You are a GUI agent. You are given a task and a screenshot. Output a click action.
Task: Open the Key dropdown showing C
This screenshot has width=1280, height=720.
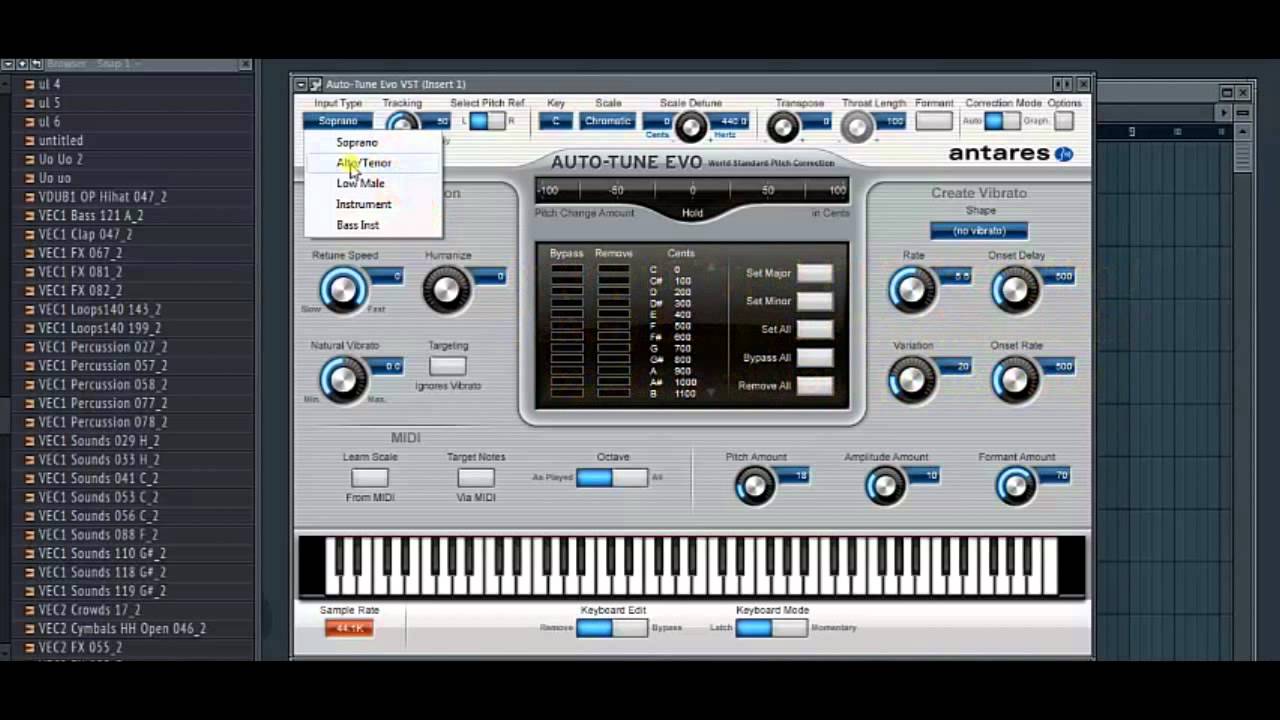click(x=556, y=121)
